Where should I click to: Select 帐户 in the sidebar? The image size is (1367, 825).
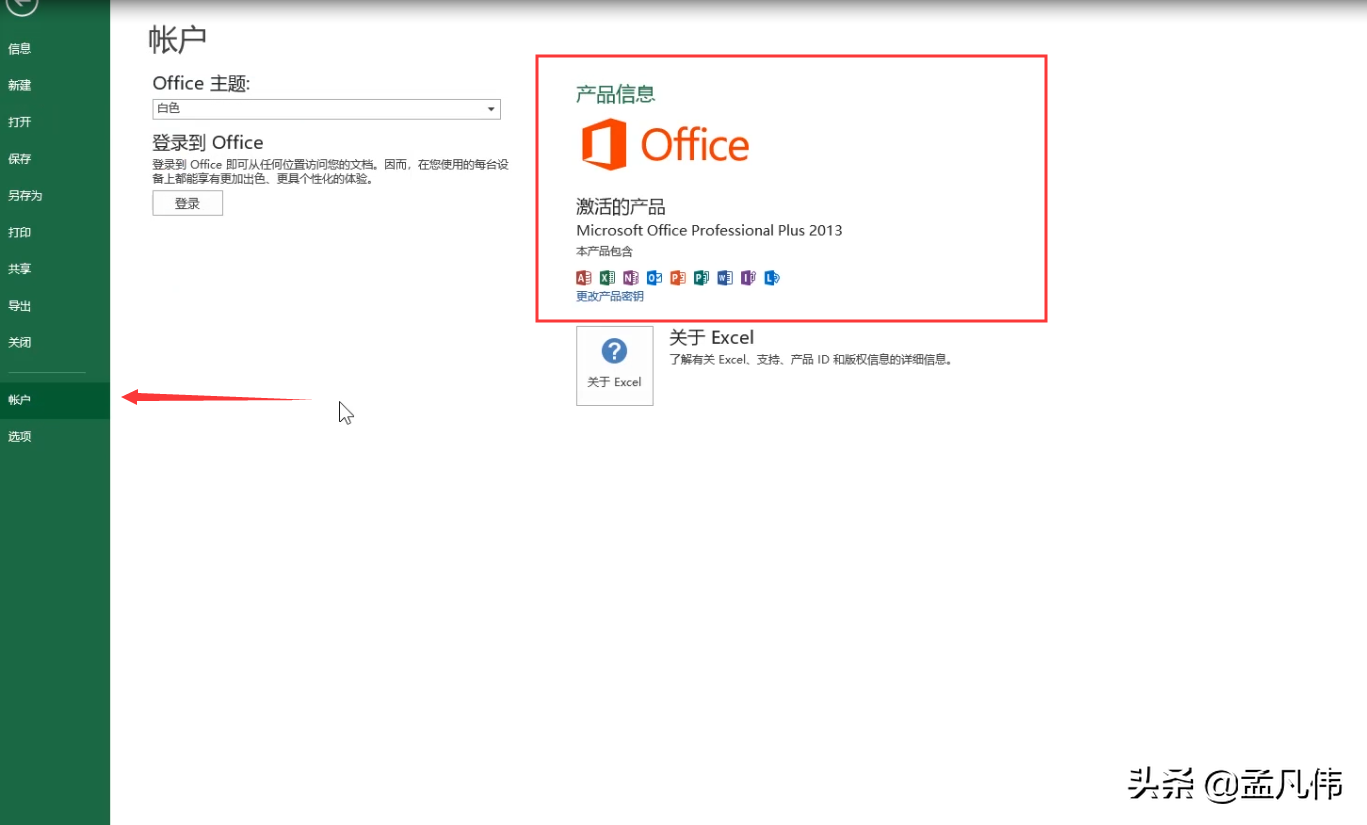click(55, 400)
